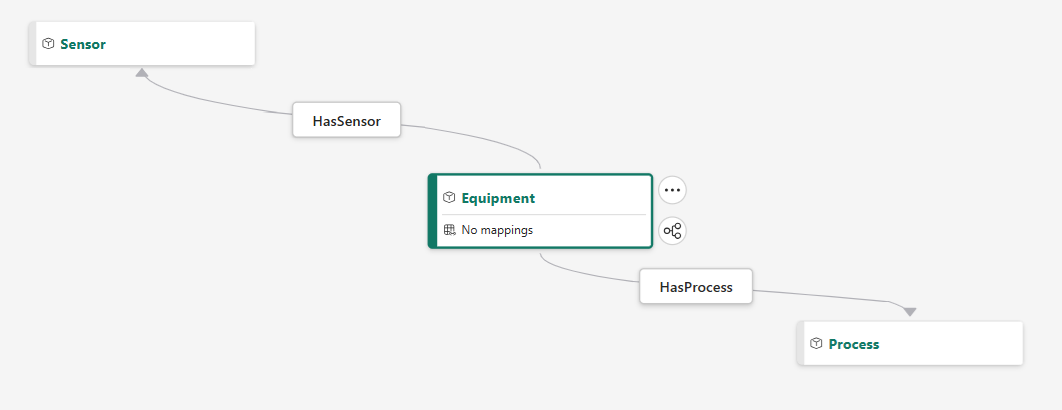
Task: Click the connector line between Equipment and HasProcess
Action: tap(582, 272)
